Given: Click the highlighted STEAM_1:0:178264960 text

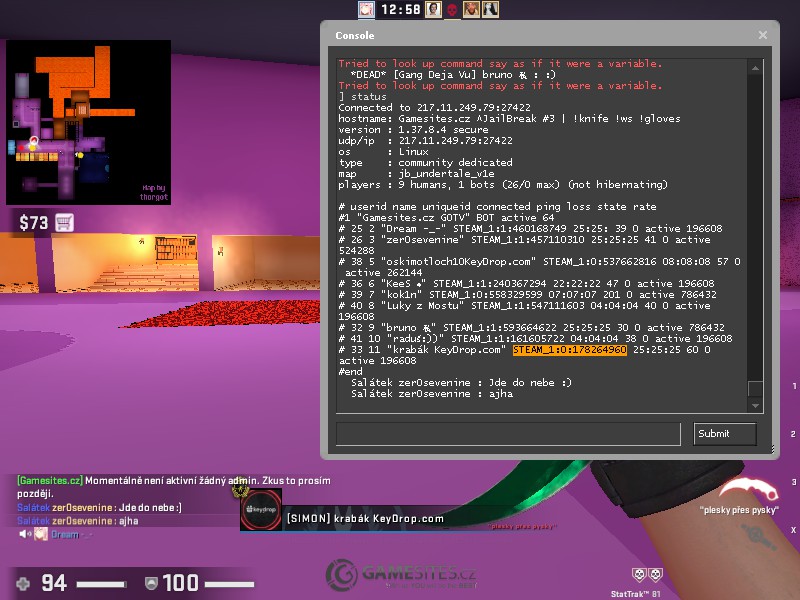Looking at the screenshot, I should 569,351.
